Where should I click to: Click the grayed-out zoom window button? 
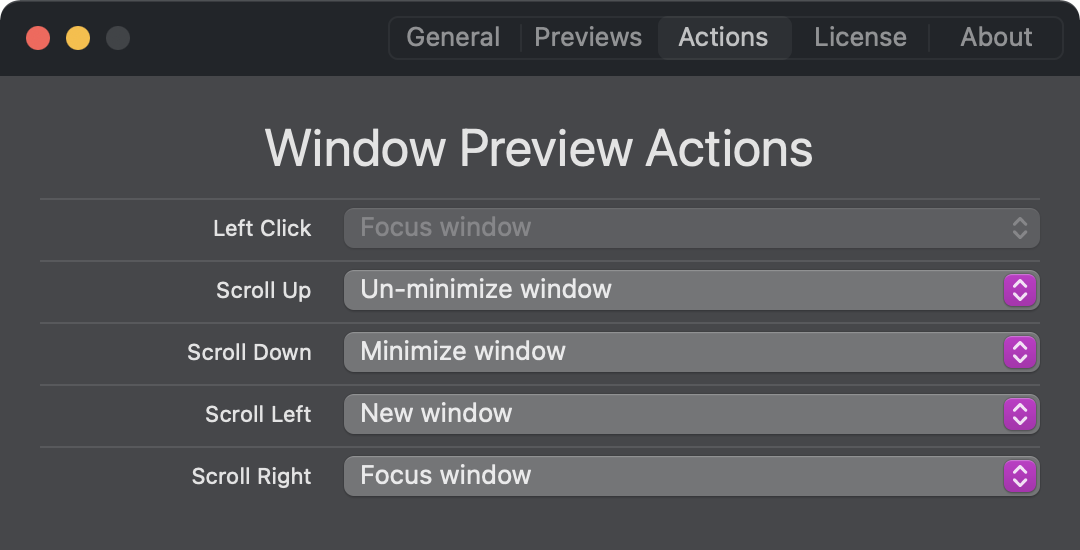[x=118, y=37]
